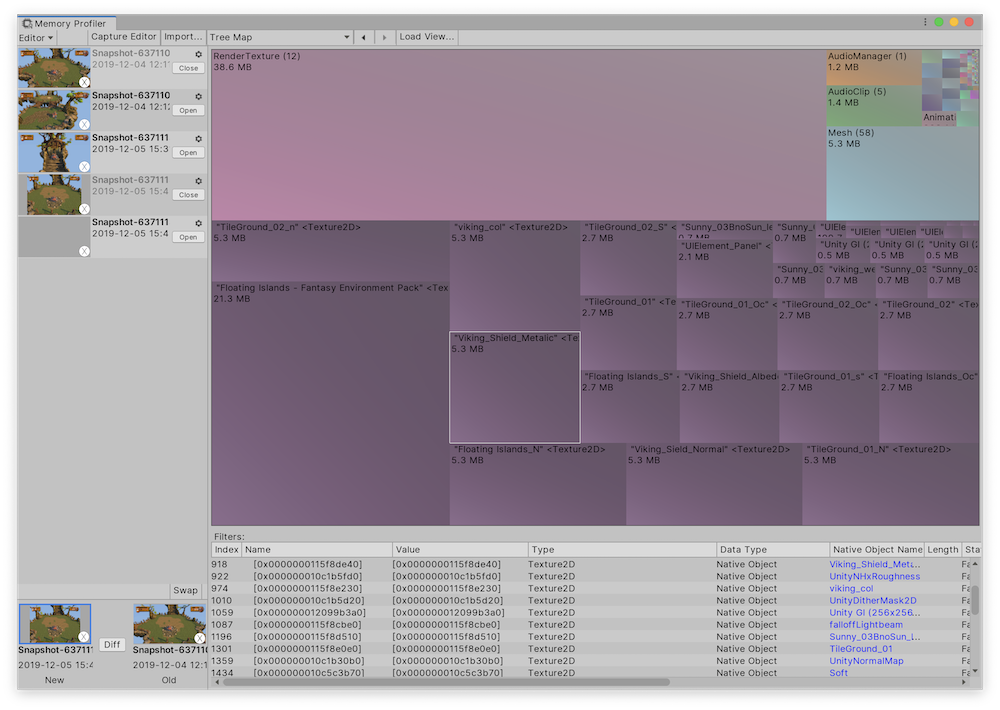Click the Capture Editor button

coord(124,37)
